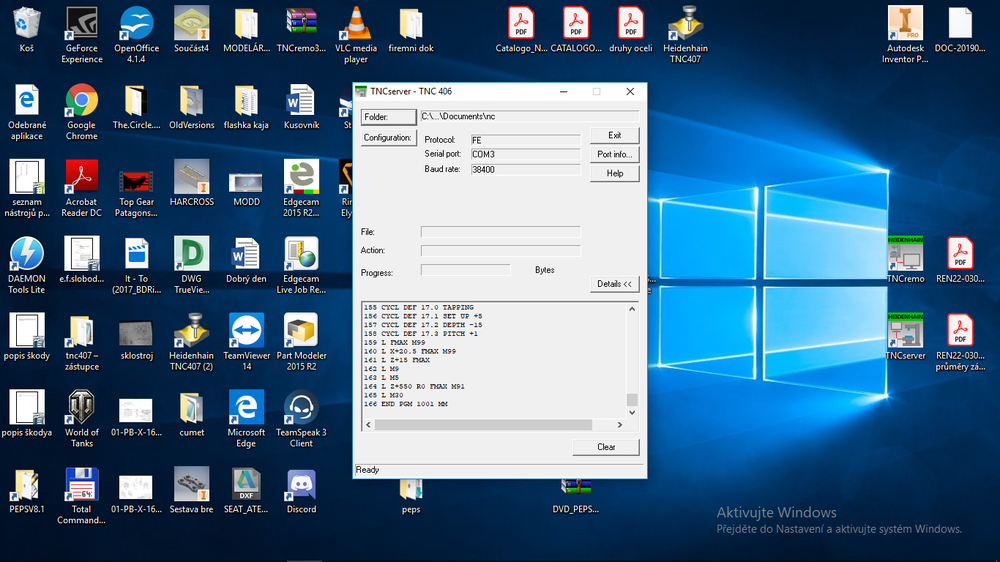Select the TeamSpeak 3 Client icon
1000x562 pixels.
click(x=301, y=409)
